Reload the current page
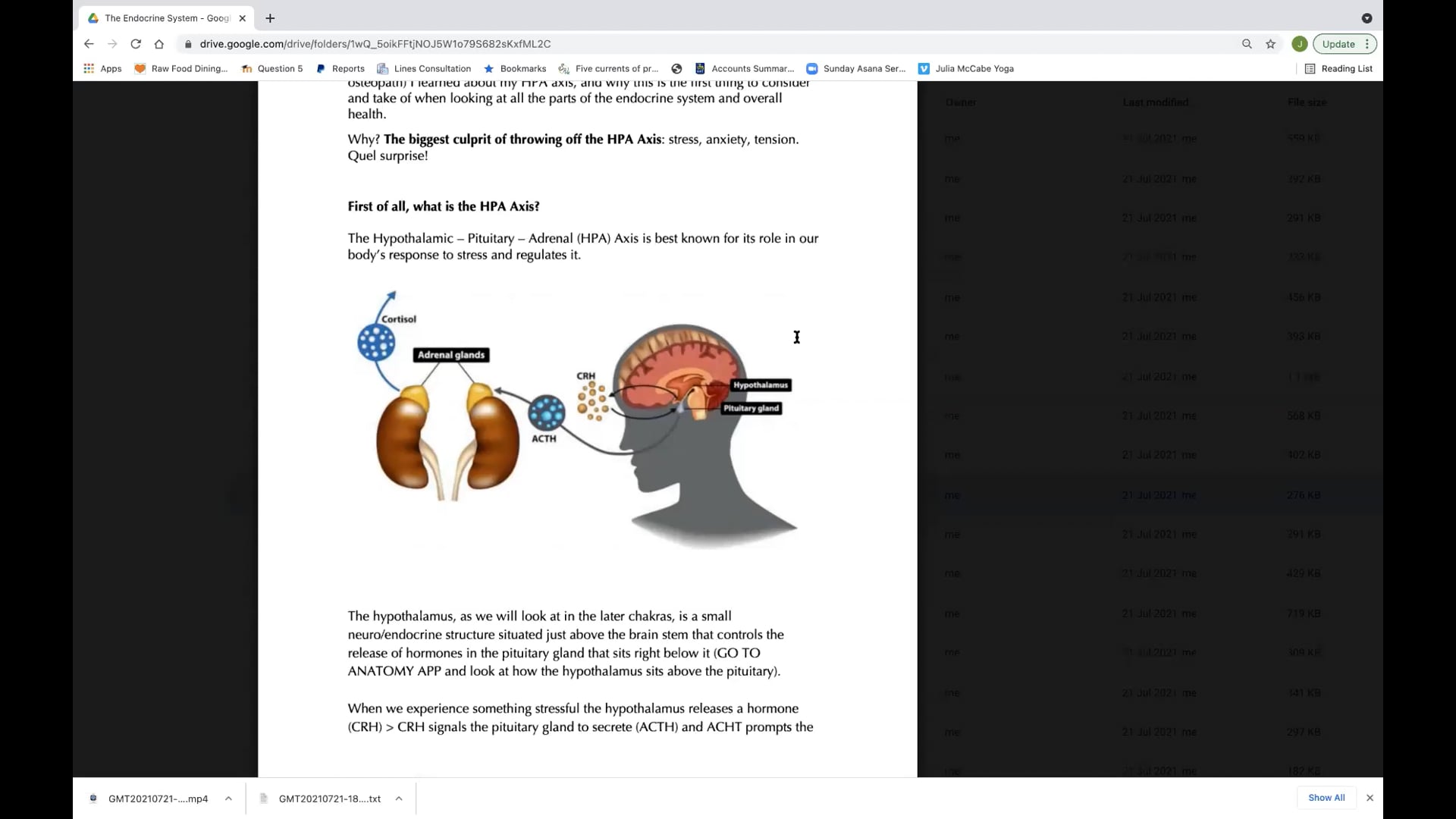The width and height of the screenshot is (1456, 819). [x=136, y=44]
